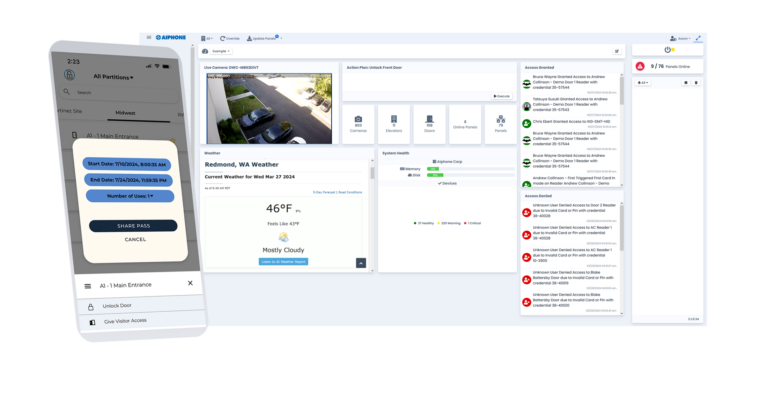Click 'Redmond, WA Weather' heading
This screenshot has height=403, width=768.
pyautogui.click(x=241, y=165)
